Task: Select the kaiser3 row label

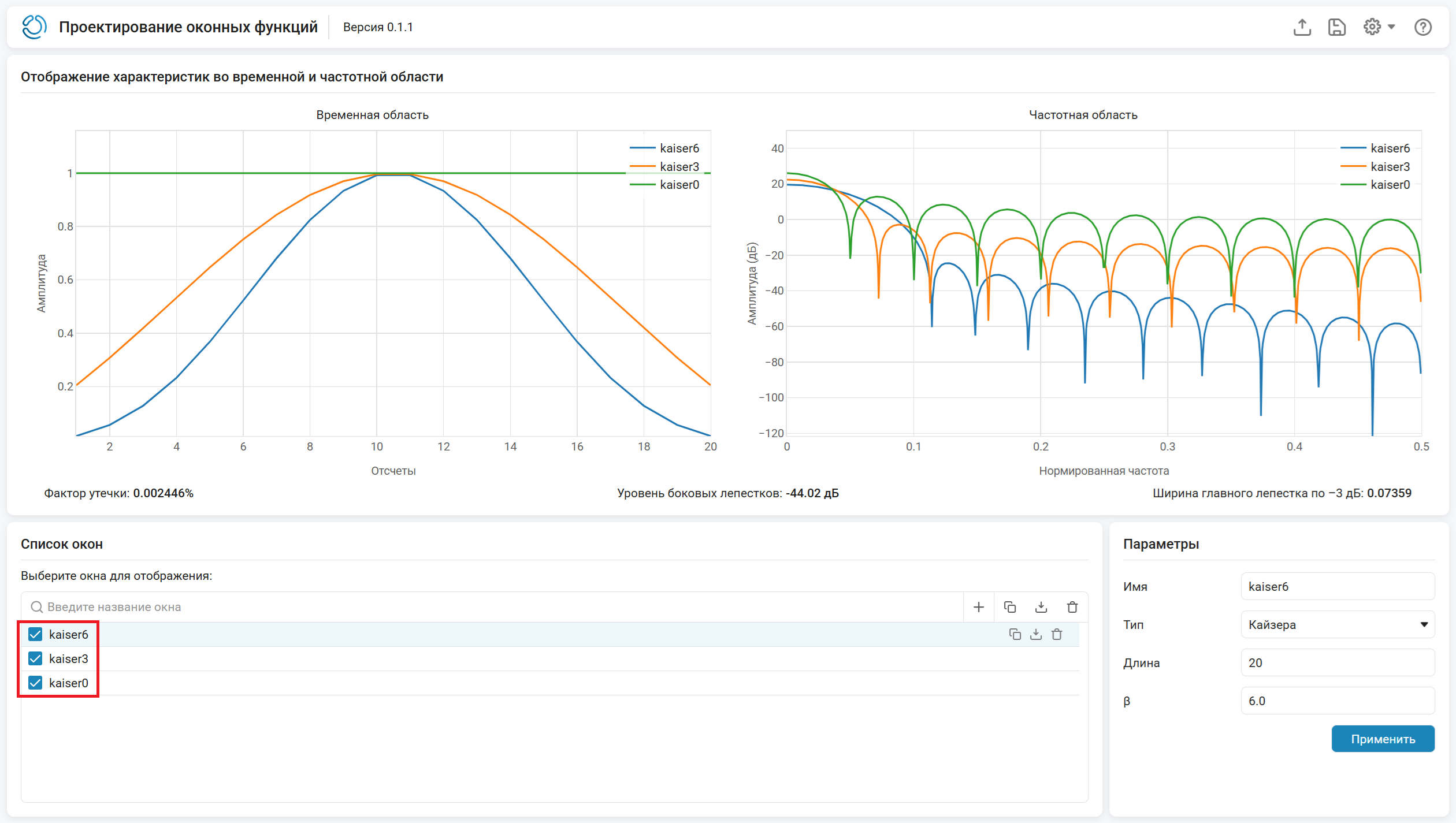Action: click(69, 658)
